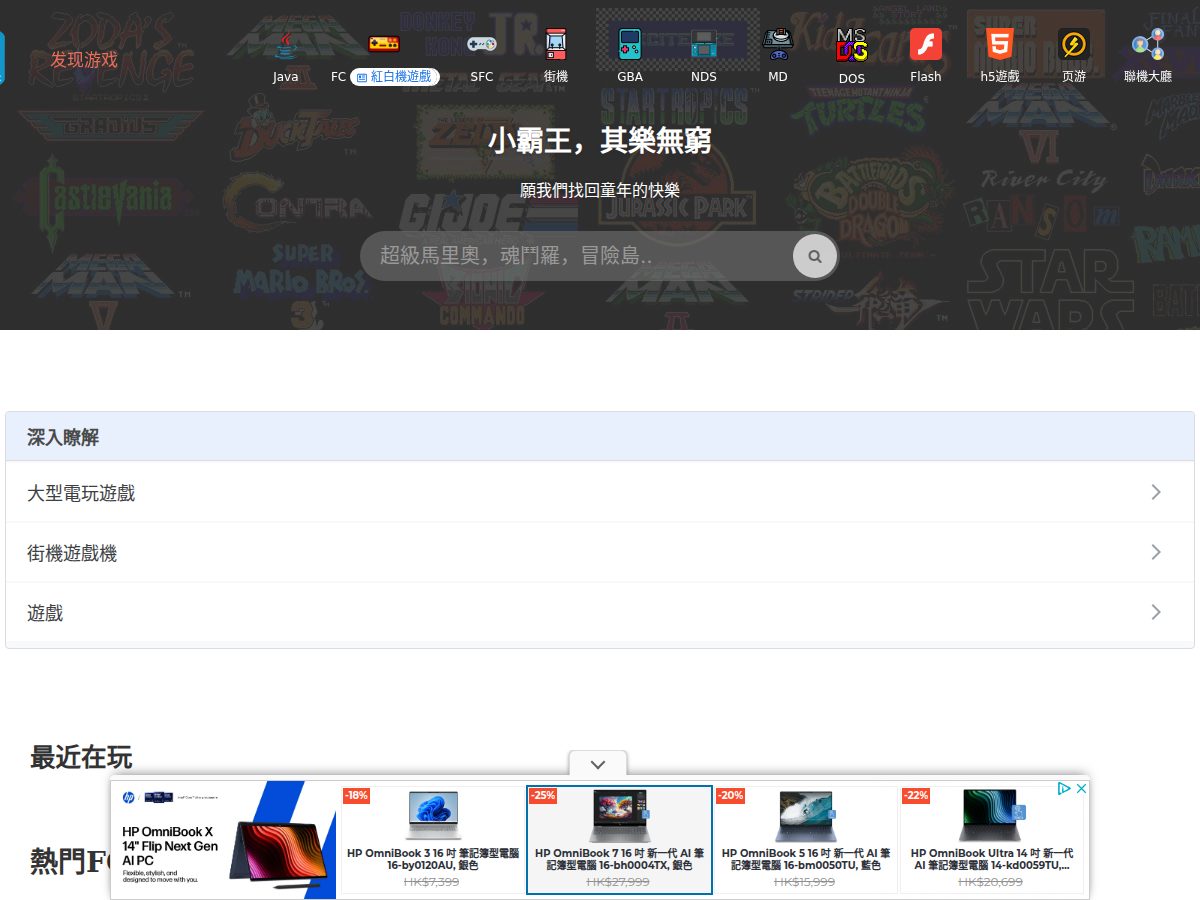Select the GBA handheld icon

(630, 44)
